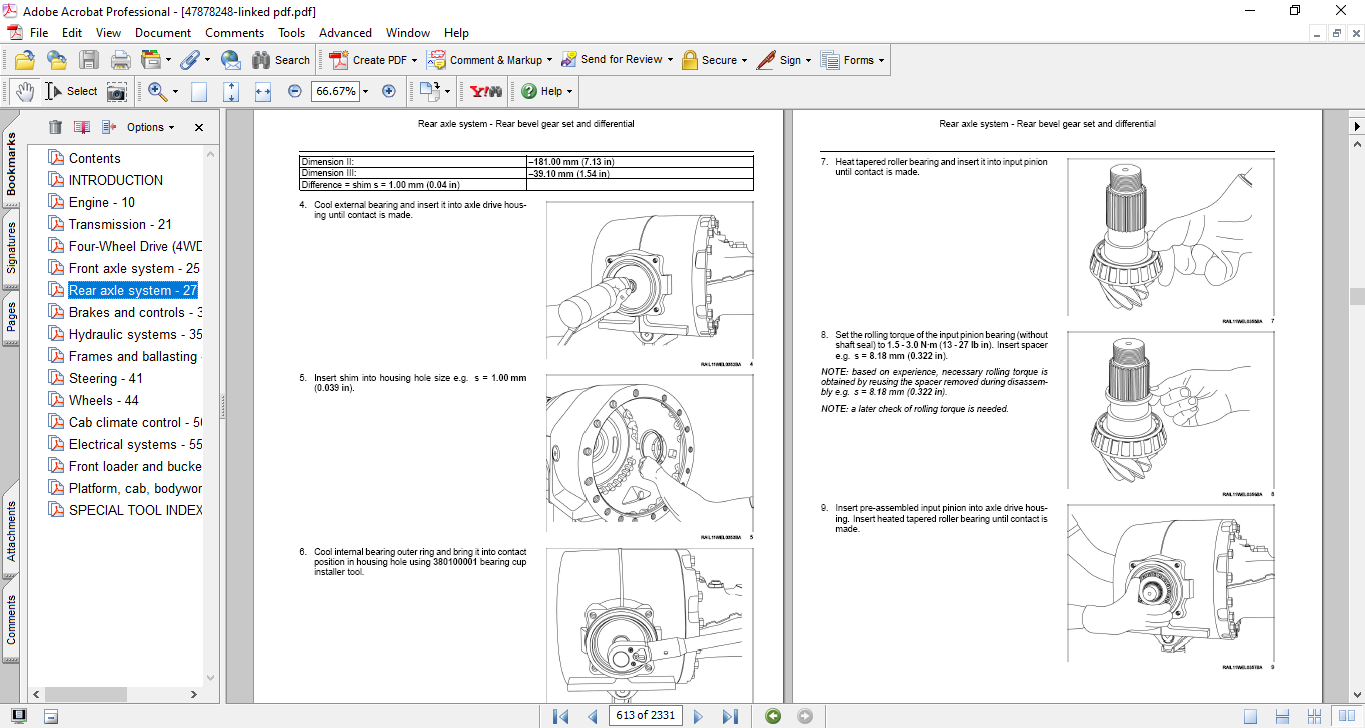Select the Hand tool
This screenshot has width=1365, height=728.
(24, 91)
